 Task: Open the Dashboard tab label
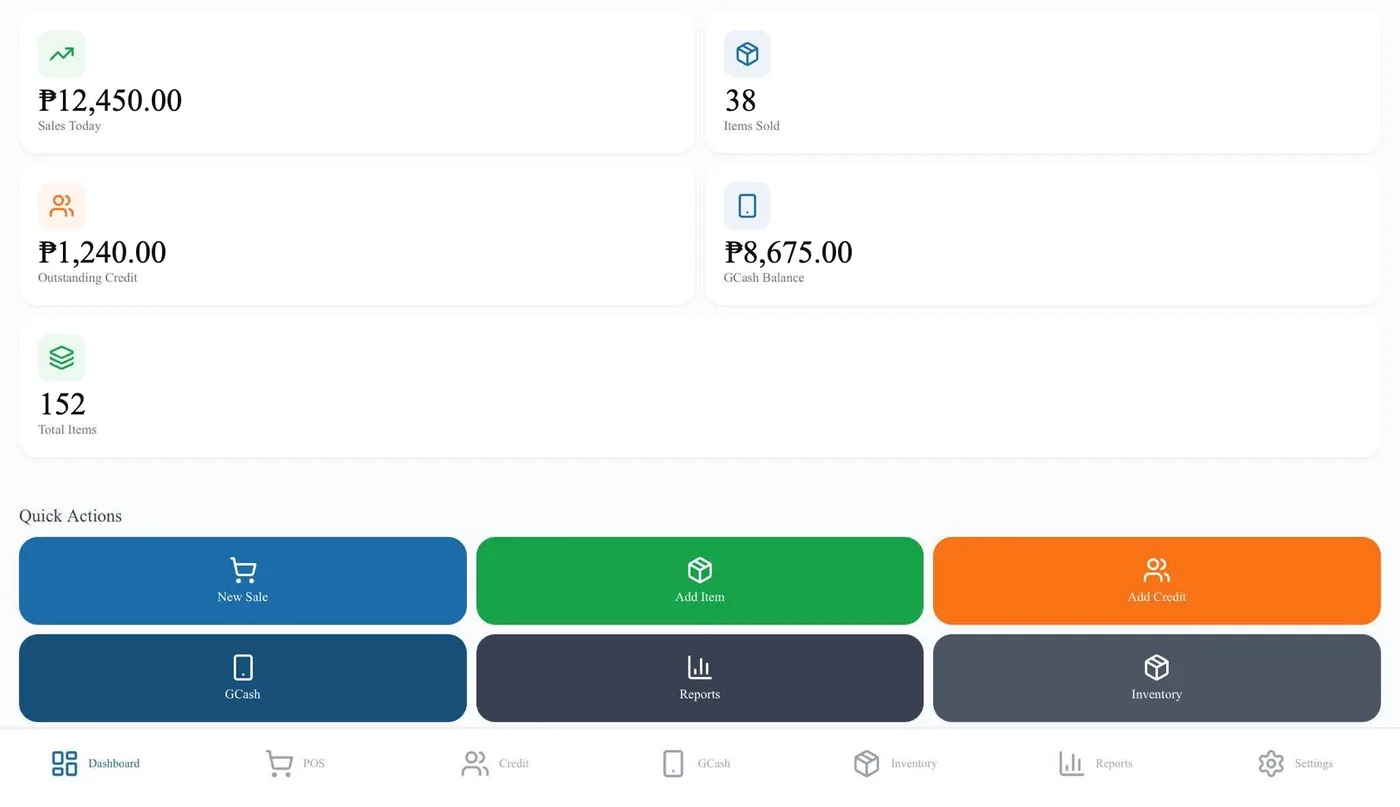114,764
